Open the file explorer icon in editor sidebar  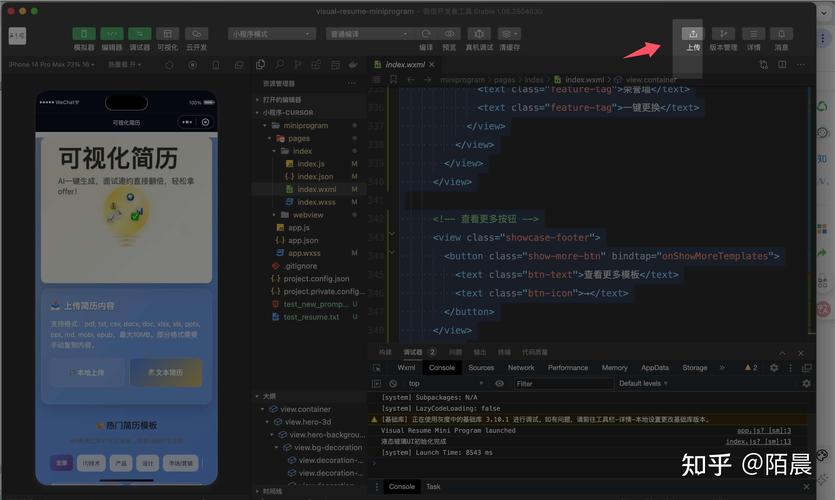(260, 64)
